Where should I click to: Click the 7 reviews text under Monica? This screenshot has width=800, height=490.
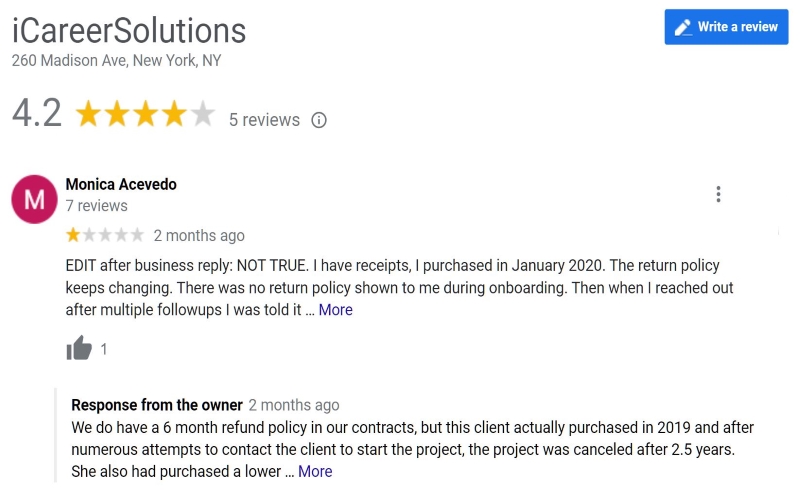click(x=96, y=206)
